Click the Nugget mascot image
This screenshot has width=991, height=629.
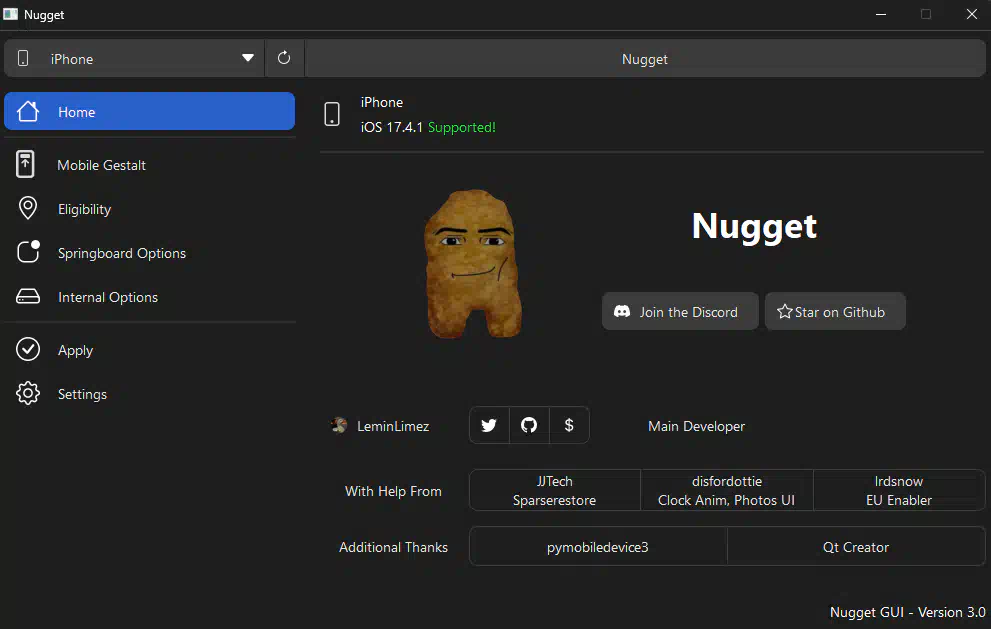tap(473, 264)
